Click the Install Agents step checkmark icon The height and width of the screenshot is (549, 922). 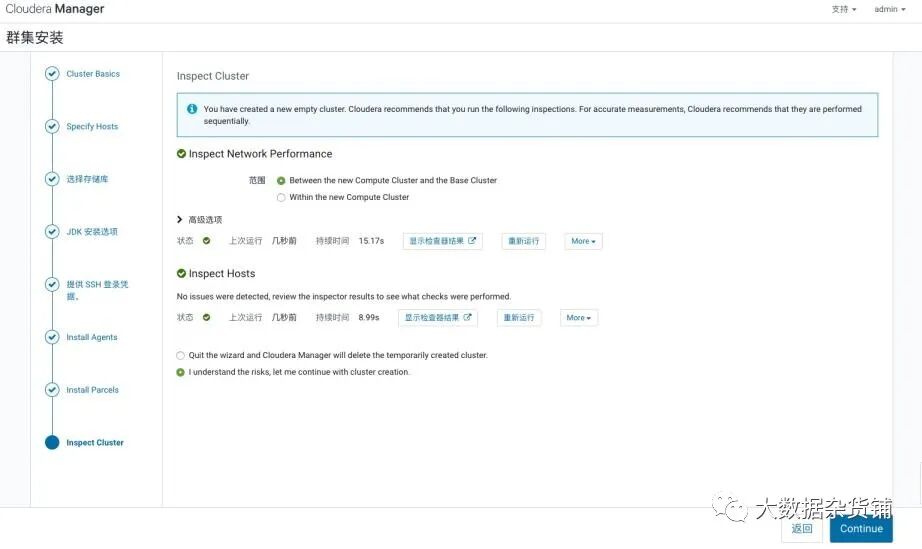[x=52, y=337]
